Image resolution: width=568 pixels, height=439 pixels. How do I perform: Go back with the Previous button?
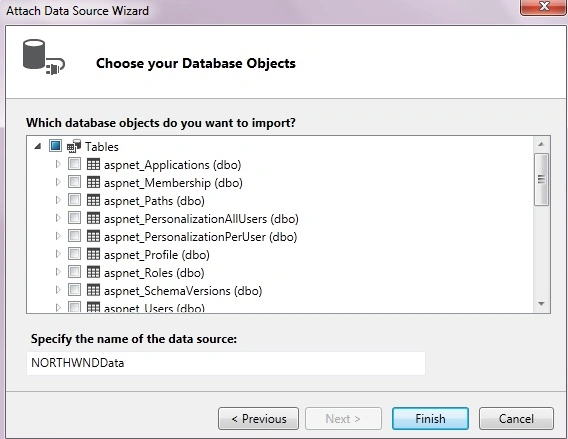point(259,419)
